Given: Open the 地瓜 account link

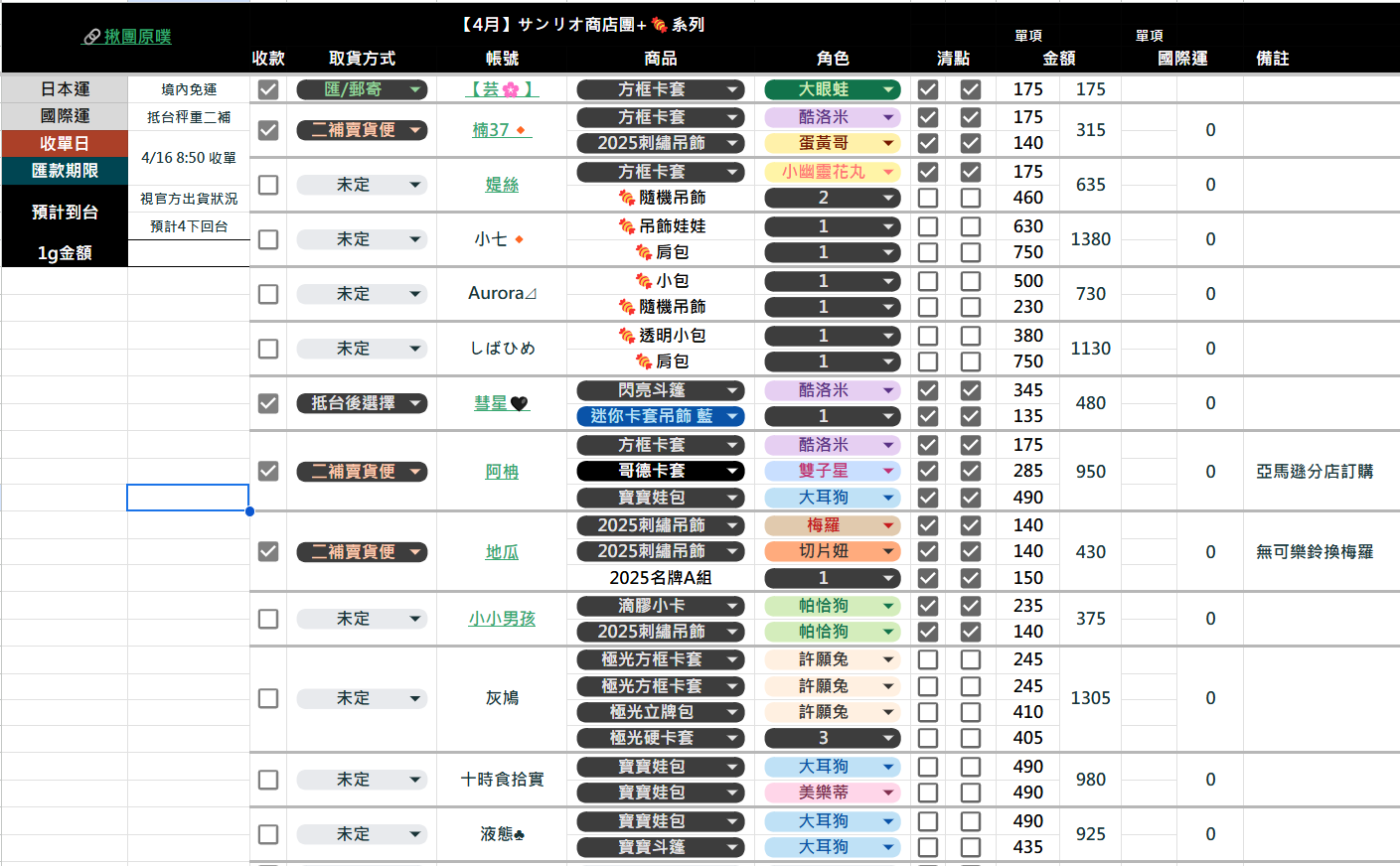Looking at the screenshot, I should (x=502, y=552).
